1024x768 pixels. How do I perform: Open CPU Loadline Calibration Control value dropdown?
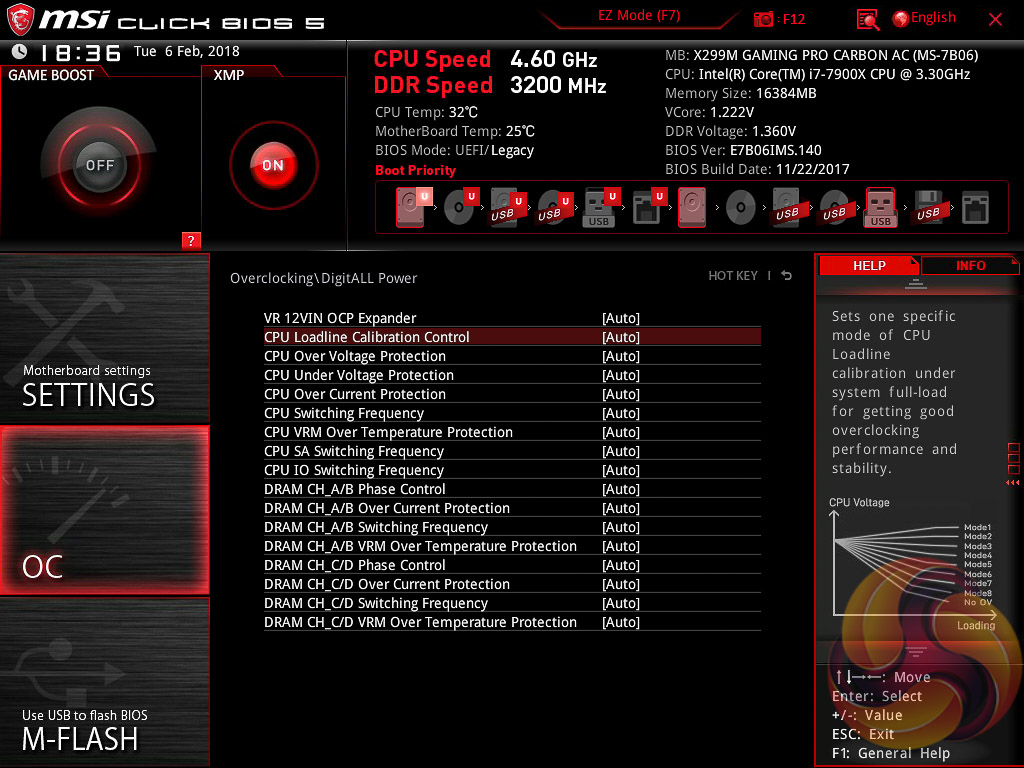coord(620,337)
